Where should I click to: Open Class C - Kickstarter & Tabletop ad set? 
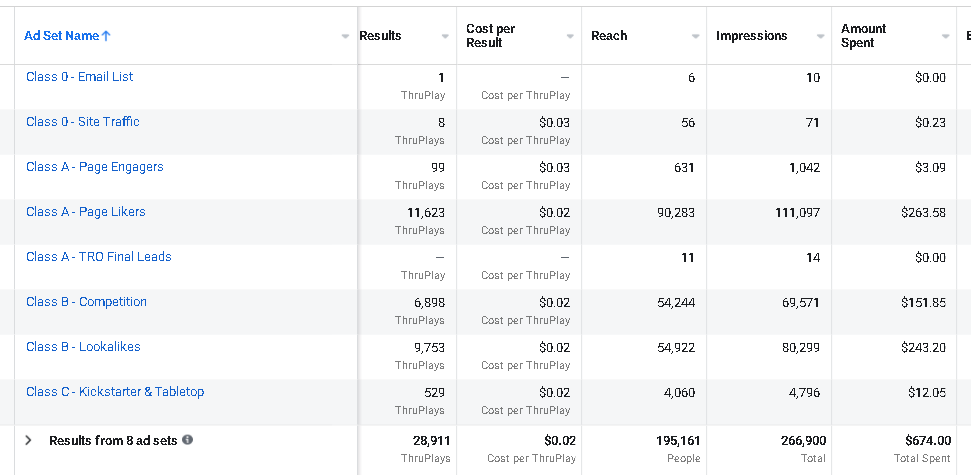click(115, 392)
